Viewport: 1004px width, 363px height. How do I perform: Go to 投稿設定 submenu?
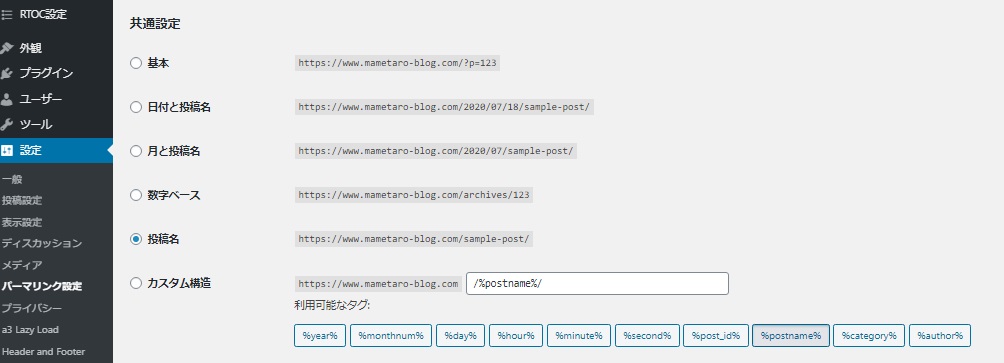[22, 200]
